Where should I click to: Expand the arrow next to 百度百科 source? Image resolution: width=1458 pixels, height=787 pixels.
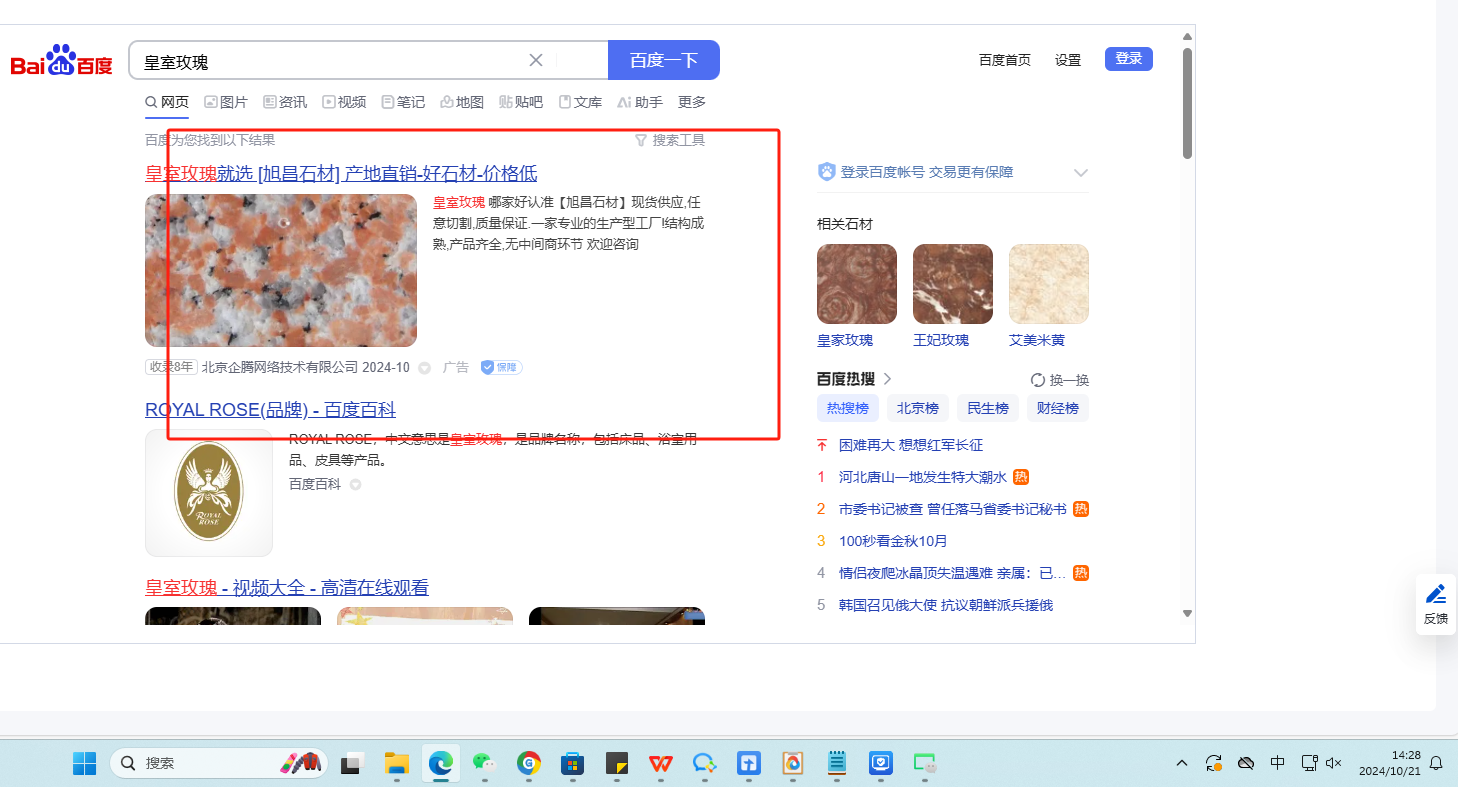coord(355,485)
